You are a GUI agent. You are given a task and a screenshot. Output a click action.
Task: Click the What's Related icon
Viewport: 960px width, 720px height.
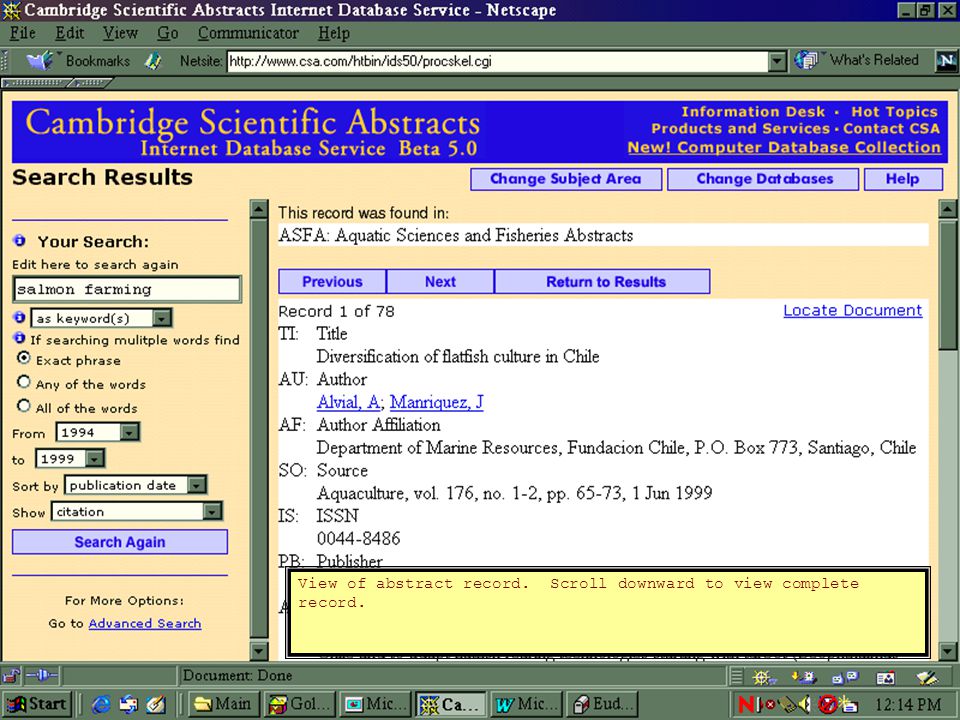(807, 60)
